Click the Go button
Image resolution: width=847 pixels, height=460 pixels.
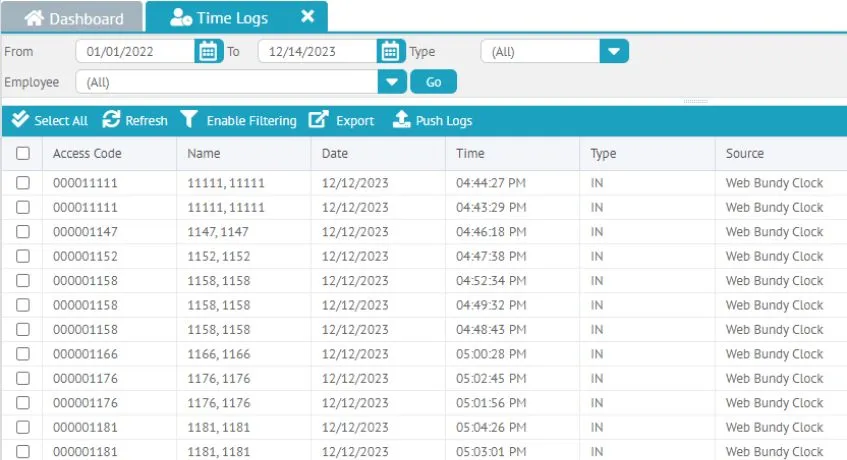(x=434, y=82)
